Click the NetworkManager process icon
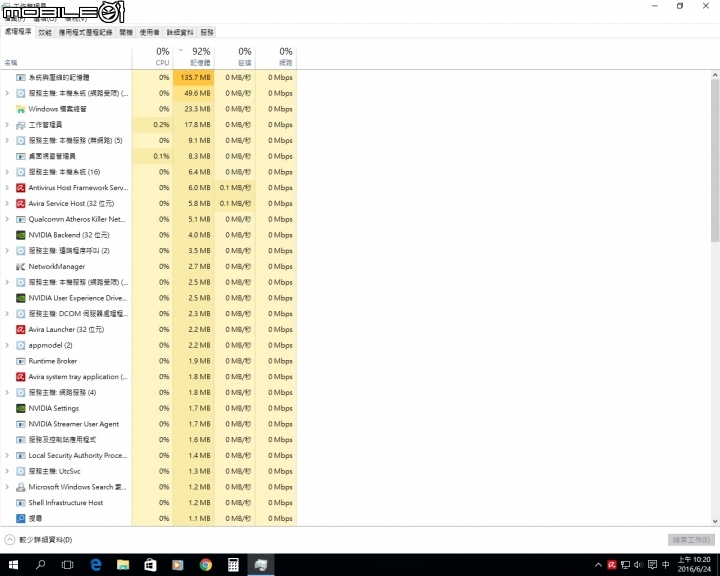 click(20, 266)
